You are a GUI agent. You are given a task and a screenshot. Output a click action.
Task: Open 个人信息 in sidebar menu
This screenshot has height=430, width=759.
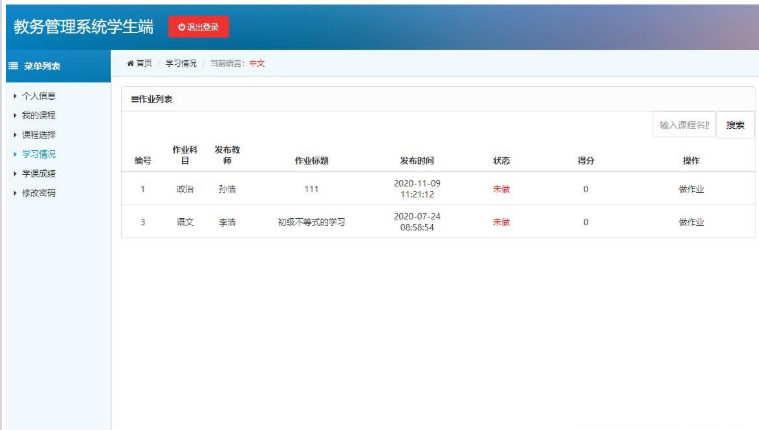(x=39, y=96)
